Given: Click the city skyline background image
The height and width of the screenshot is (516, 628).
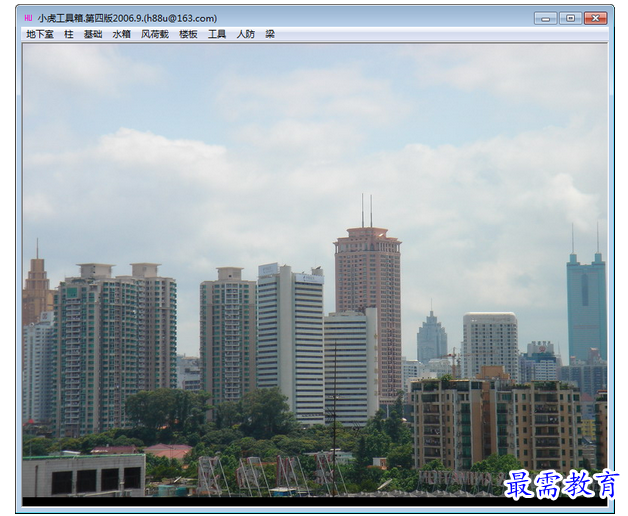Looking at the screenshot, I should (315, 270).
